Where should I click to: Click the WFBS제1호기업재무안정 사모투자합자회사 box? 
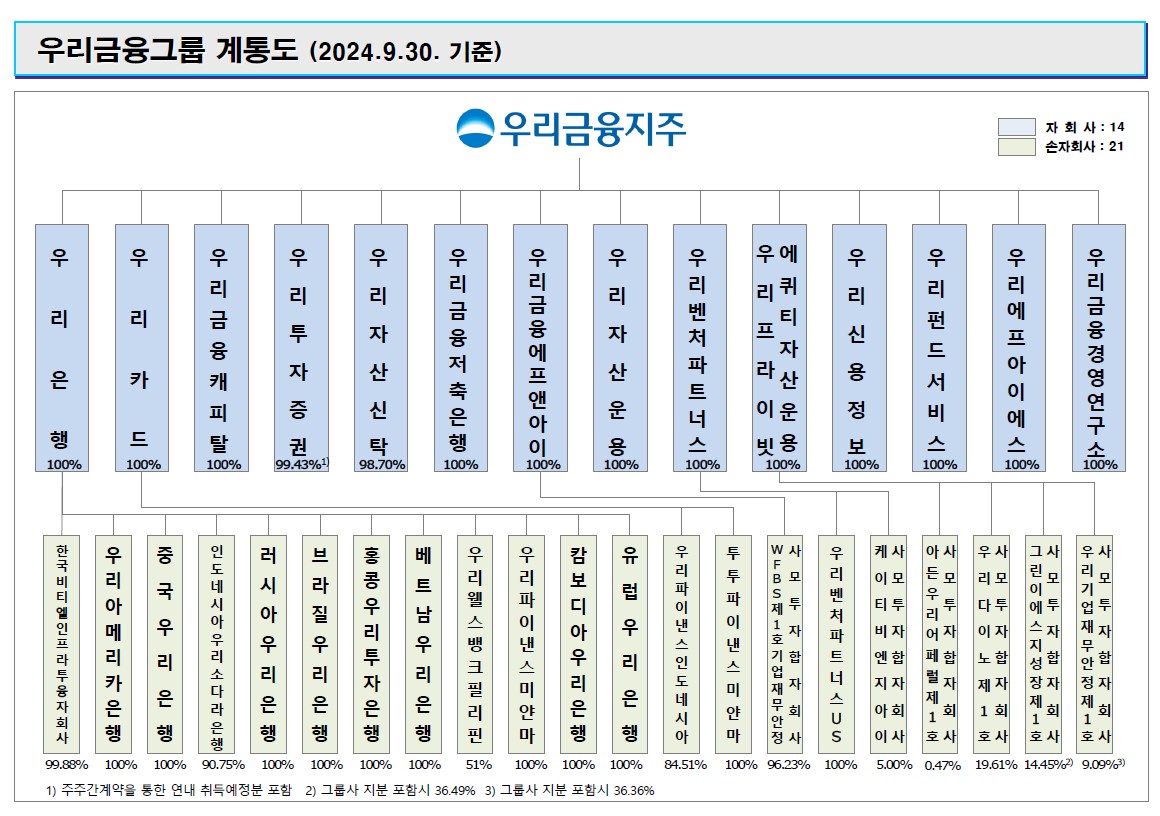pos(785,644)
